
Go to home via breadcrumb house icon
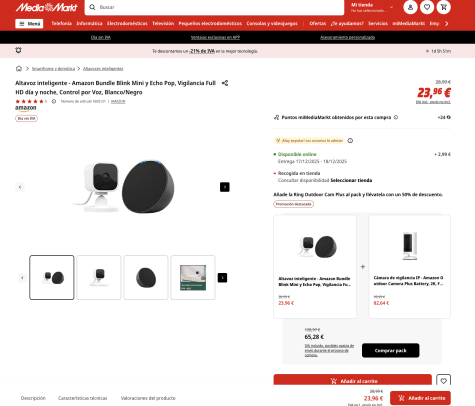pos(19,68)
